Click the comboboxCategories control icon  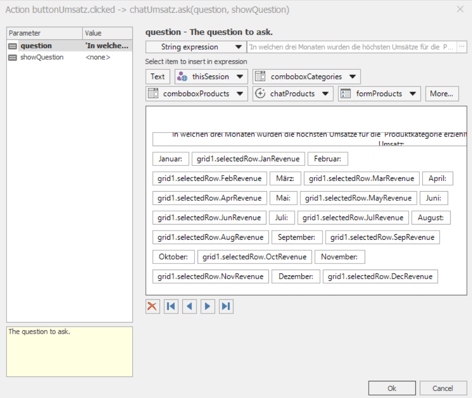tap(260, 77)
